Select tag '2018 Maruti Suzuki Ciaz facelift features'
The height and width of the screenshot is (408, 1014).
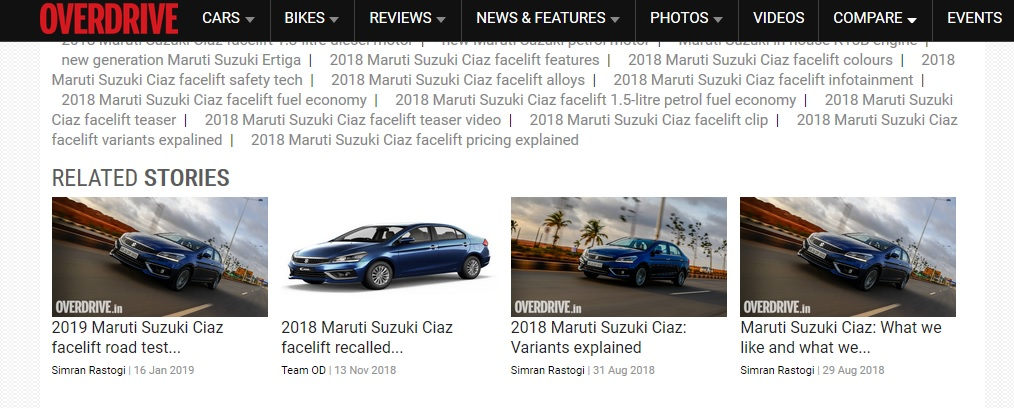(464, 60)
